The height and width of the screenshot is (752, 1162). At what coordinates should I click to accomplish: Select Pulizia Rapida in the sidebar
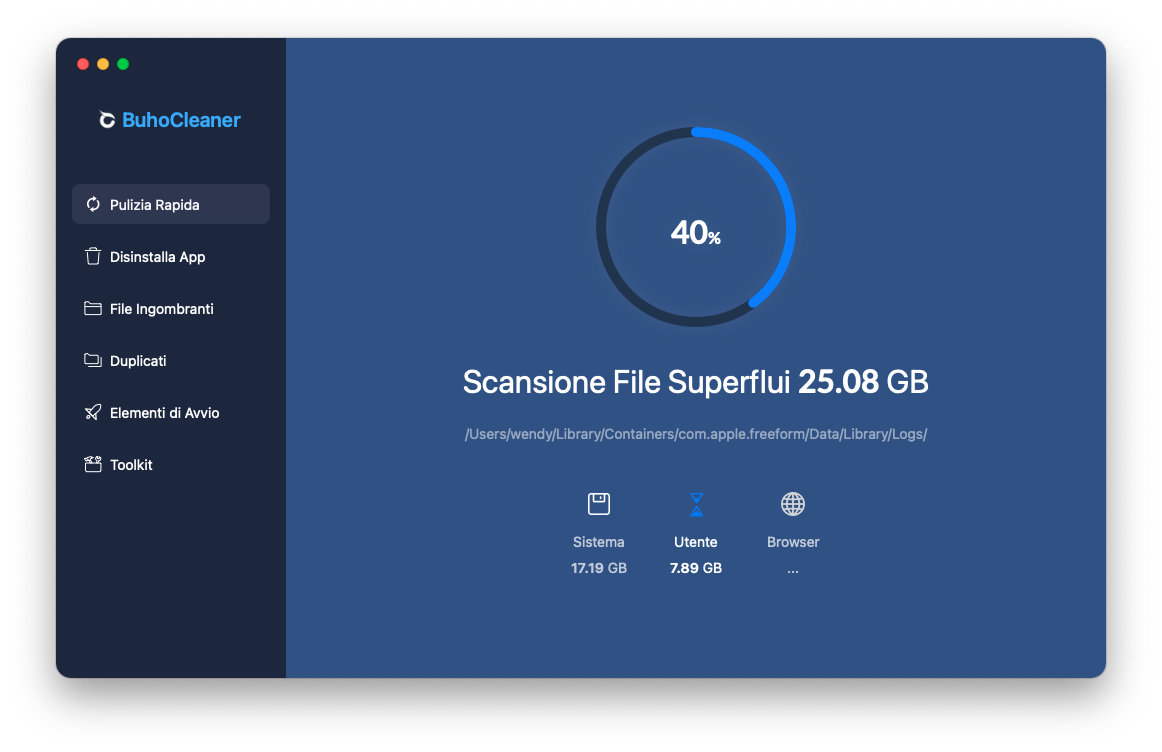point(171,204)
